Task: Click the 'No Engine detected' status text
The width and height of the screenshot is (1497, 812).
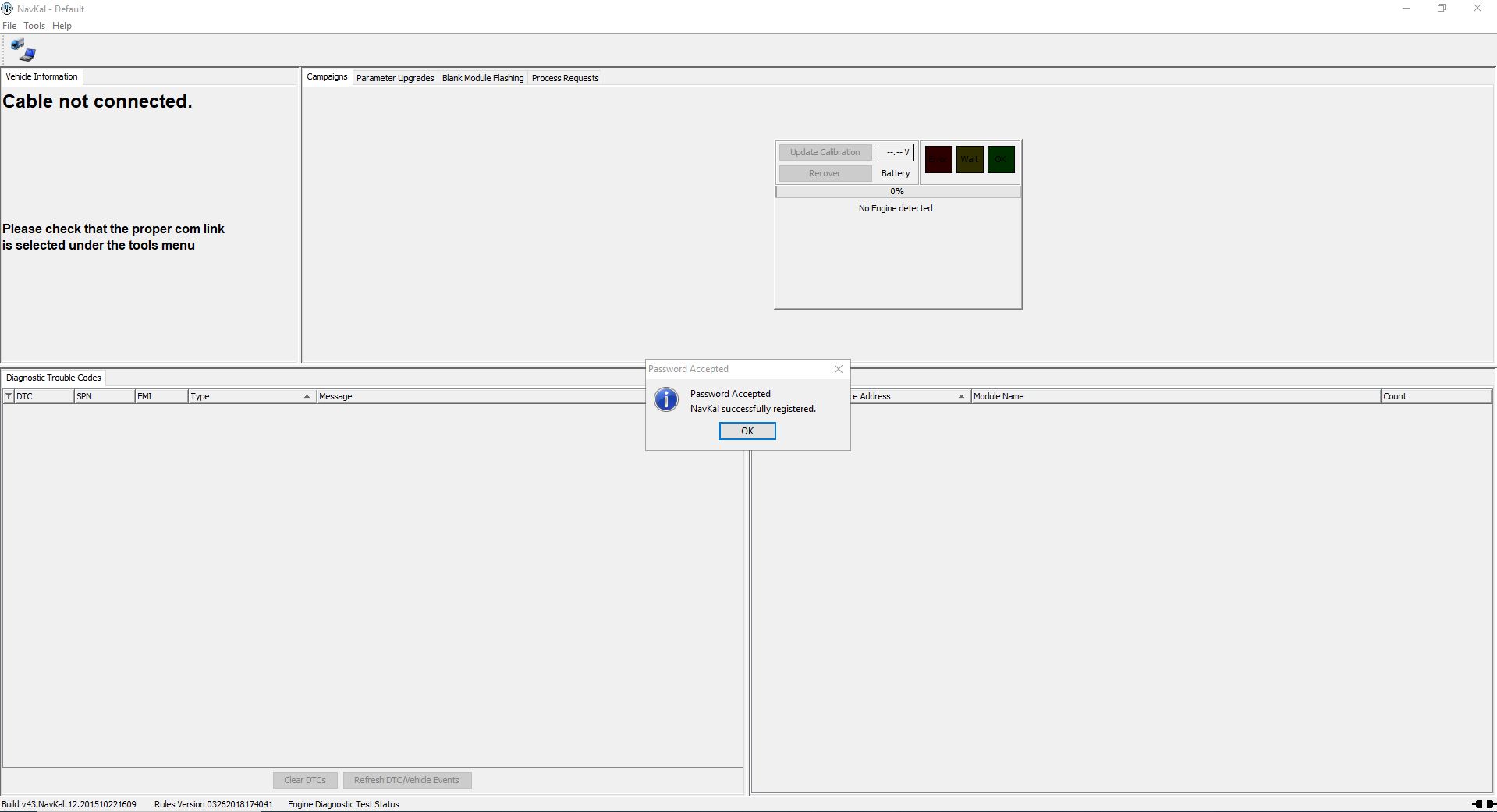Action: pos(896,208)
